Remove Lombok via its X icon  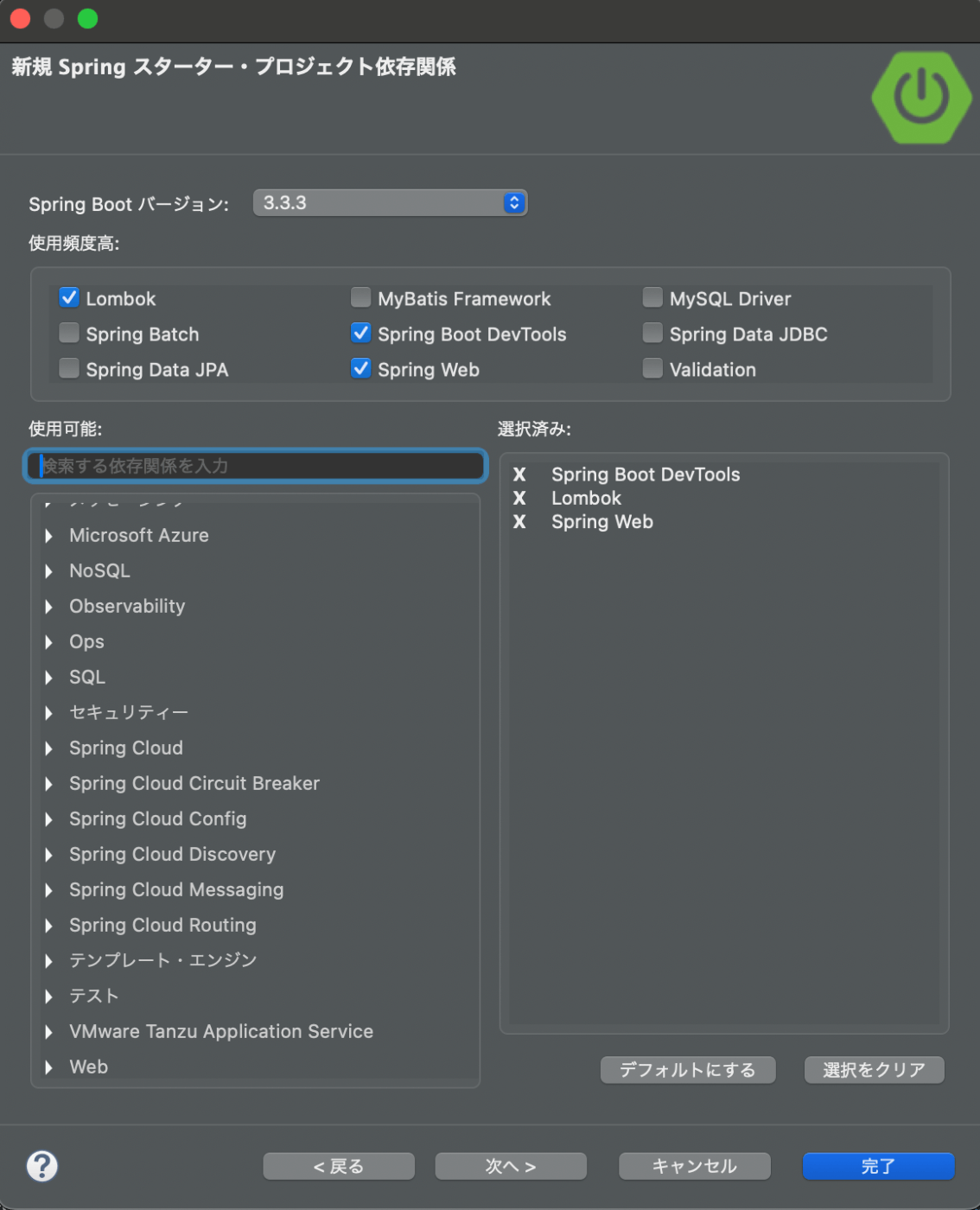[519, 498]
